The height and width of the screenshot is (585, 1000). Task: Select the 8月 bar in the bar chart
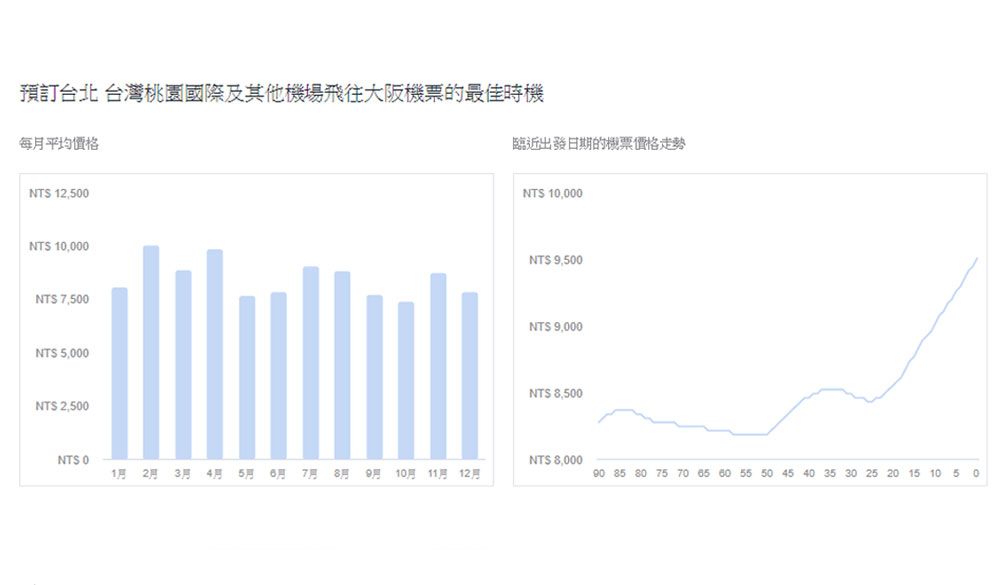point(342,366)
